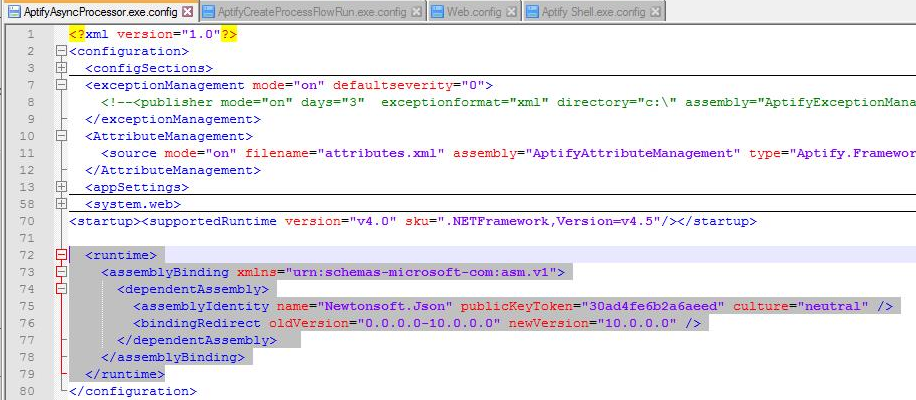
Task: Open the Aptify Shell.exe.config tab
Action: [594, 11]
